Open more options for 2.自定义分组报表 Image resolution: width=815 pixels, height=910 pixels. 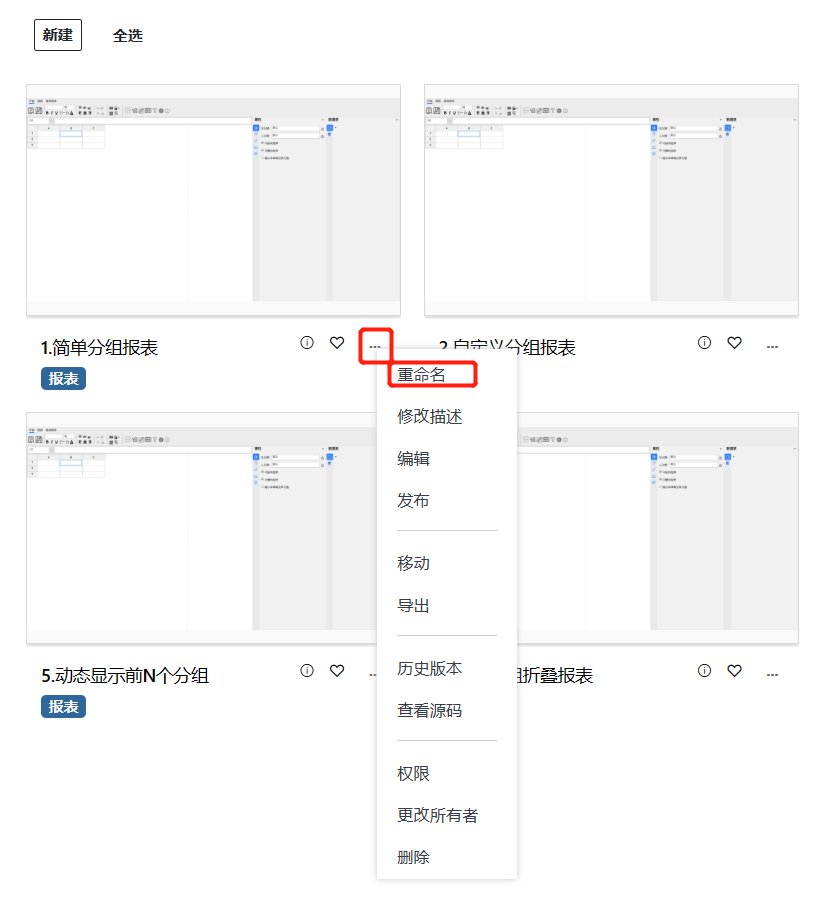pyautogui.click(x=772, y=346)
